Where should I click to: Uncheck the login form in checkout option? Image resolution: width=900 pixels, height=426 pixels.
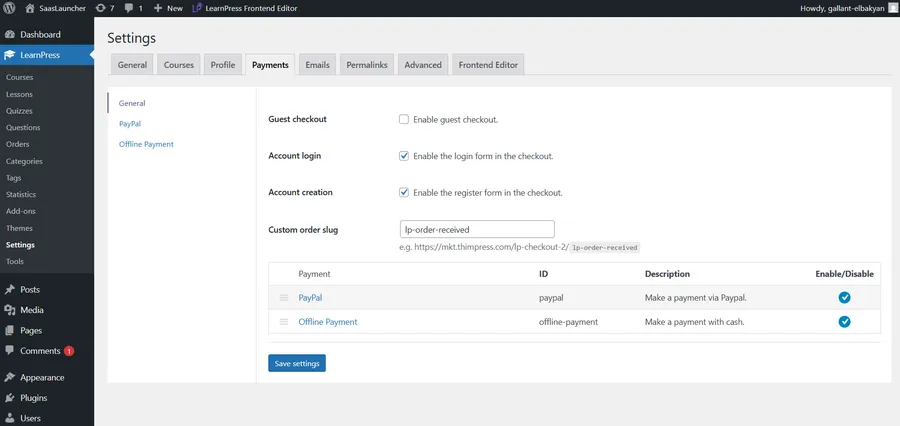click(404, 156)
